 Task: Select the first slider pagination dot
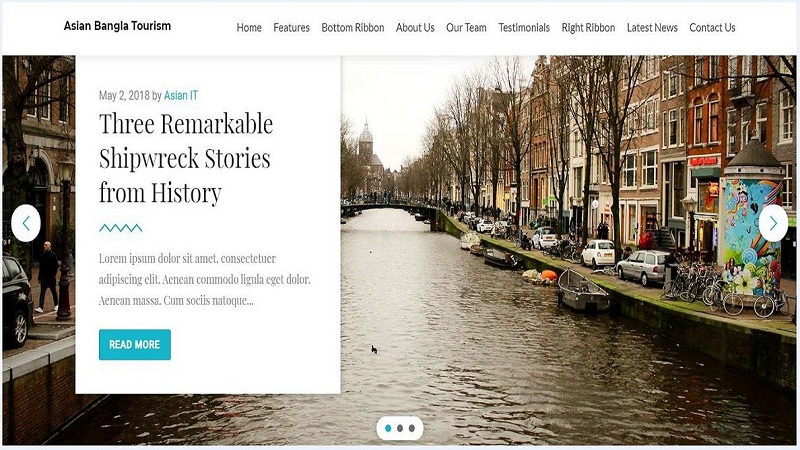[x=388, y=428]
